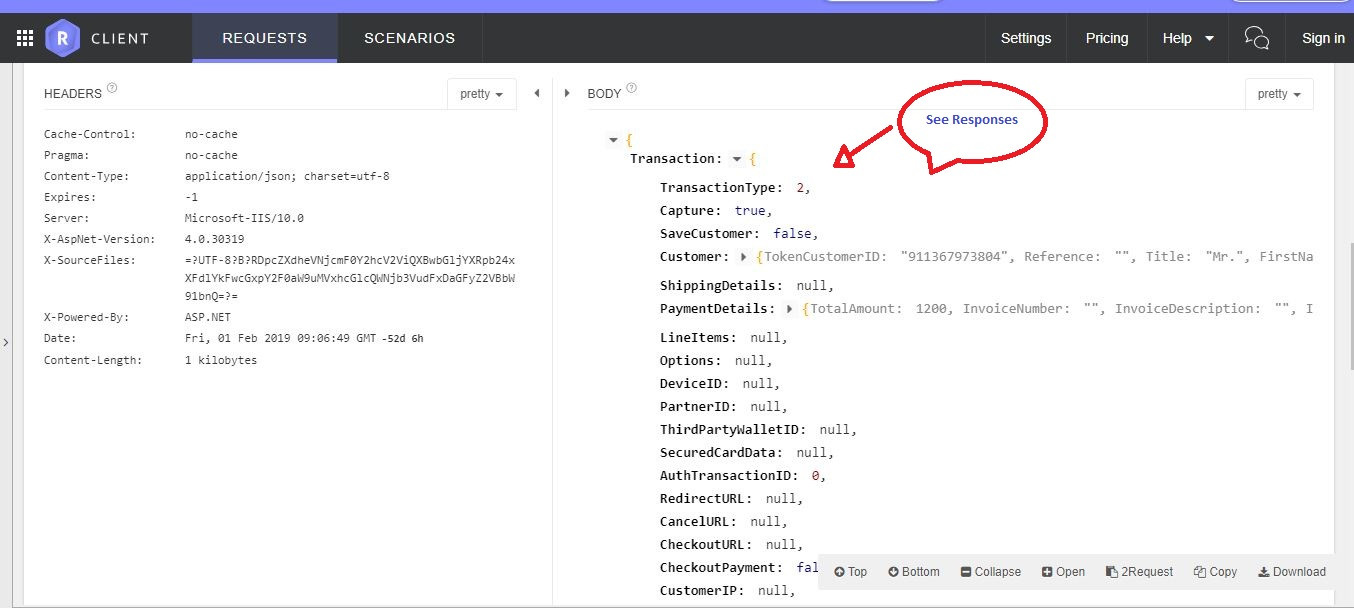Open the response body in a new view

[x=1063, y=571]
